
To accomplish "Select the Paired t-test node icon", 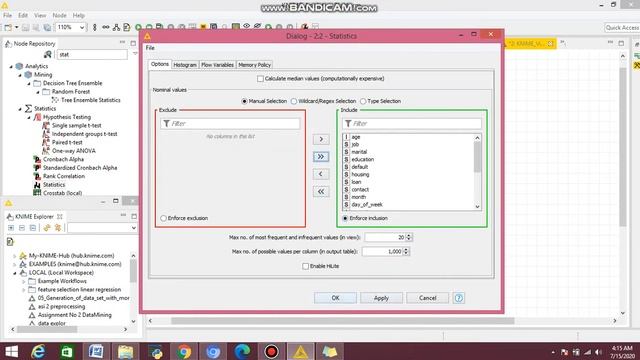I will tap(46, 142).
